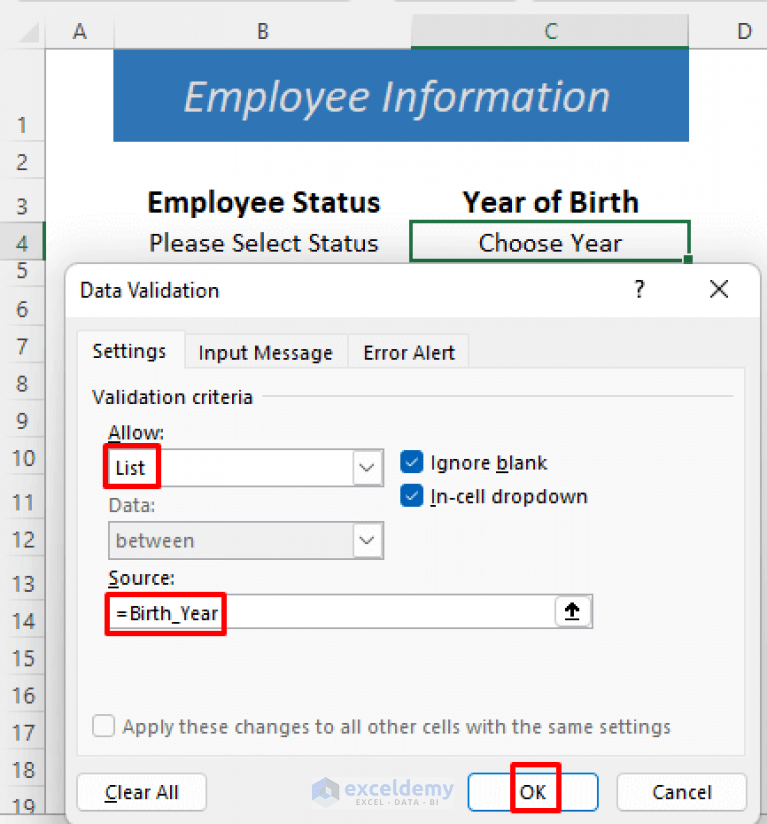Select column C header

tap(549, 31)
